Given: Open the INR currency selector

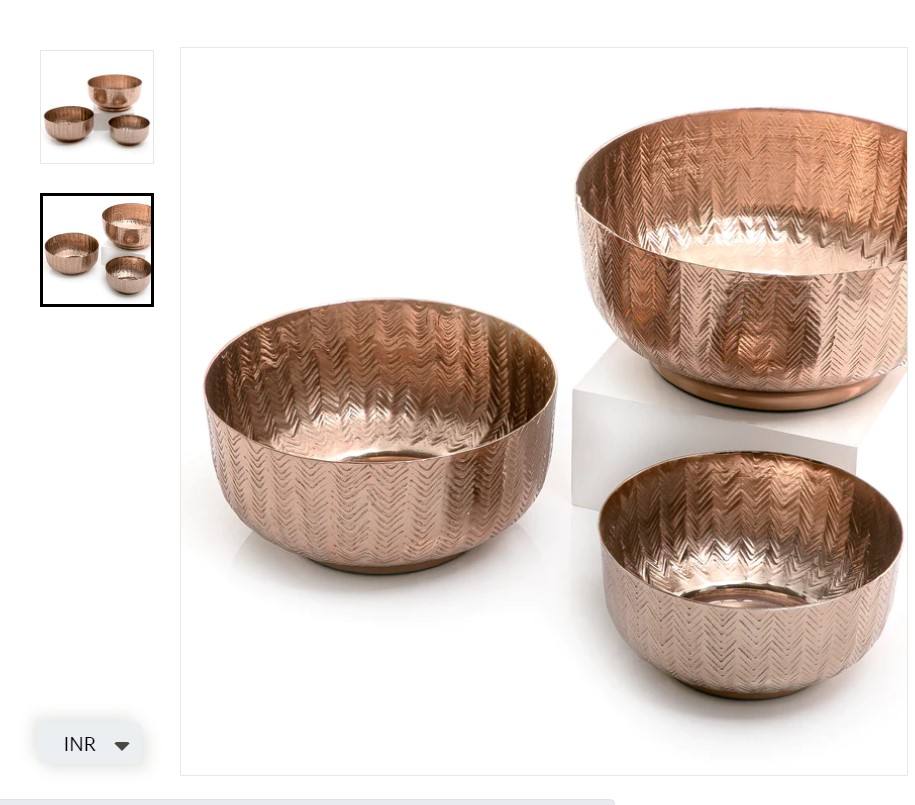Looking at the screenshot, I should (x=89, y=744).
